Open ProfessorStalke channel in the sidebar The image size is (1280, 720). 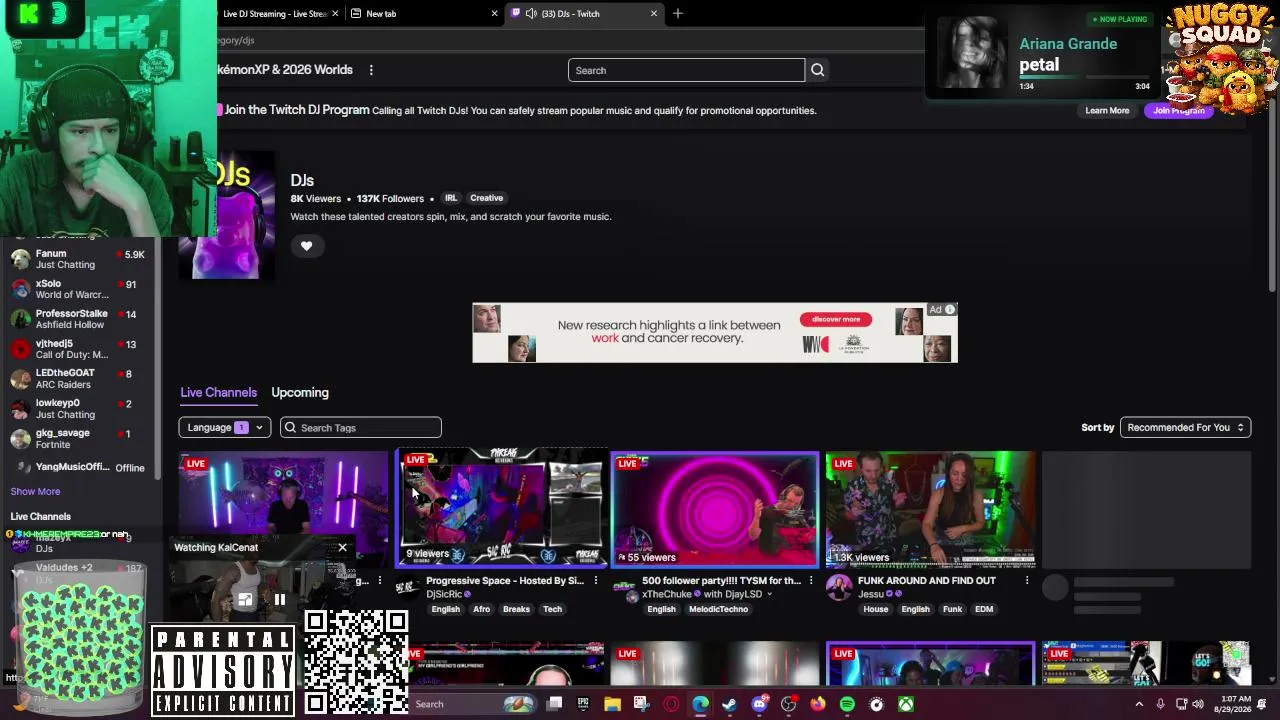point(80,319)
